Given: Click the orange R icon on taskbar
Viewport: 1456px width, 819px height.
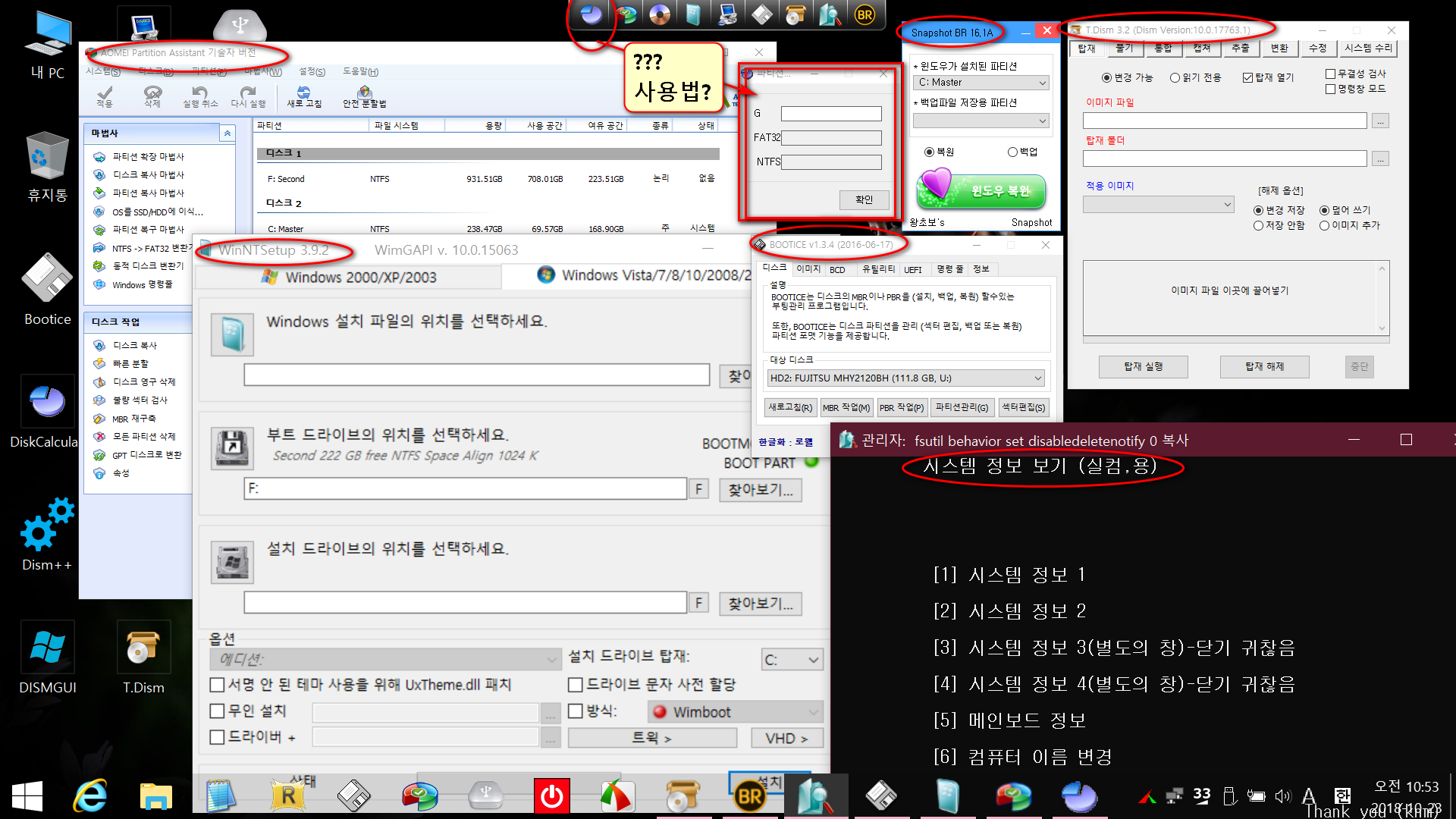Looking at the screenshot, I should click(288, 796).
